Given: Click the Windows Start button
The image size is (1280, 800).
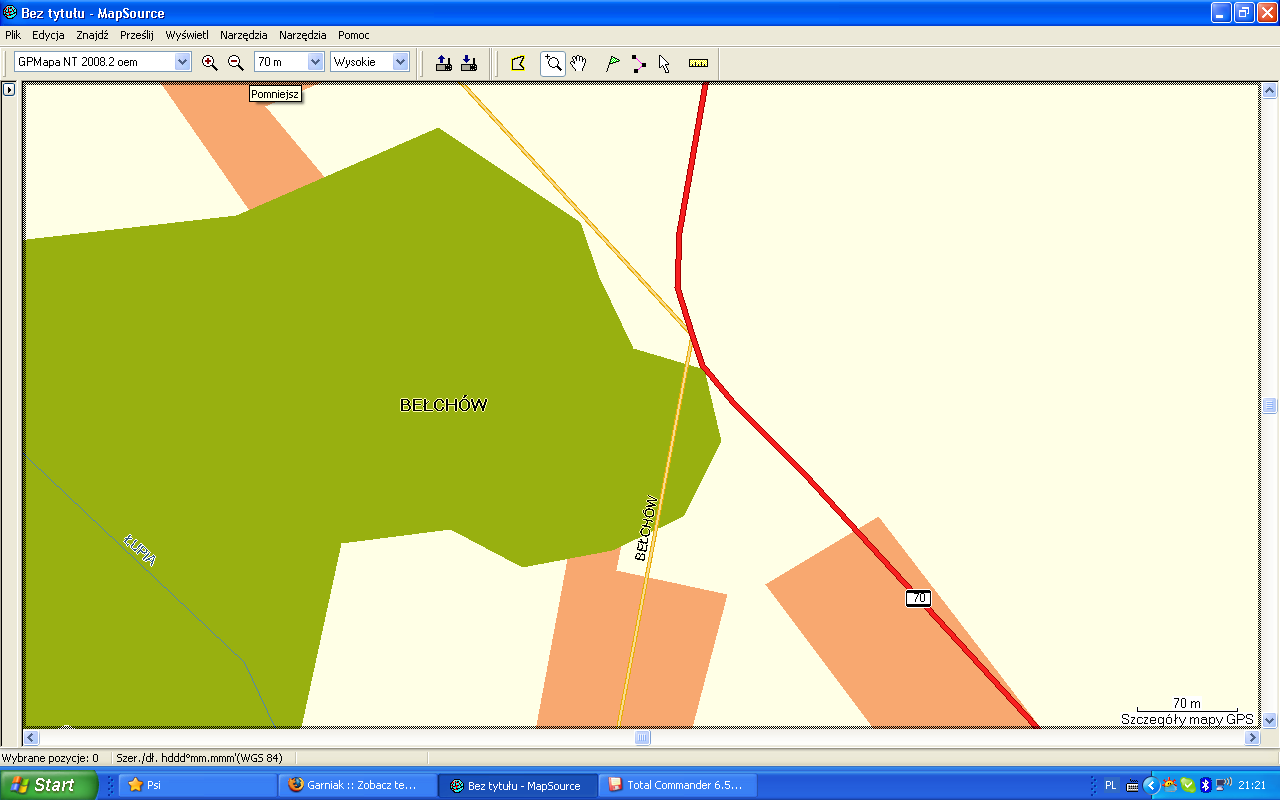Looking at the screenshot, I should (x=49, y=785).
